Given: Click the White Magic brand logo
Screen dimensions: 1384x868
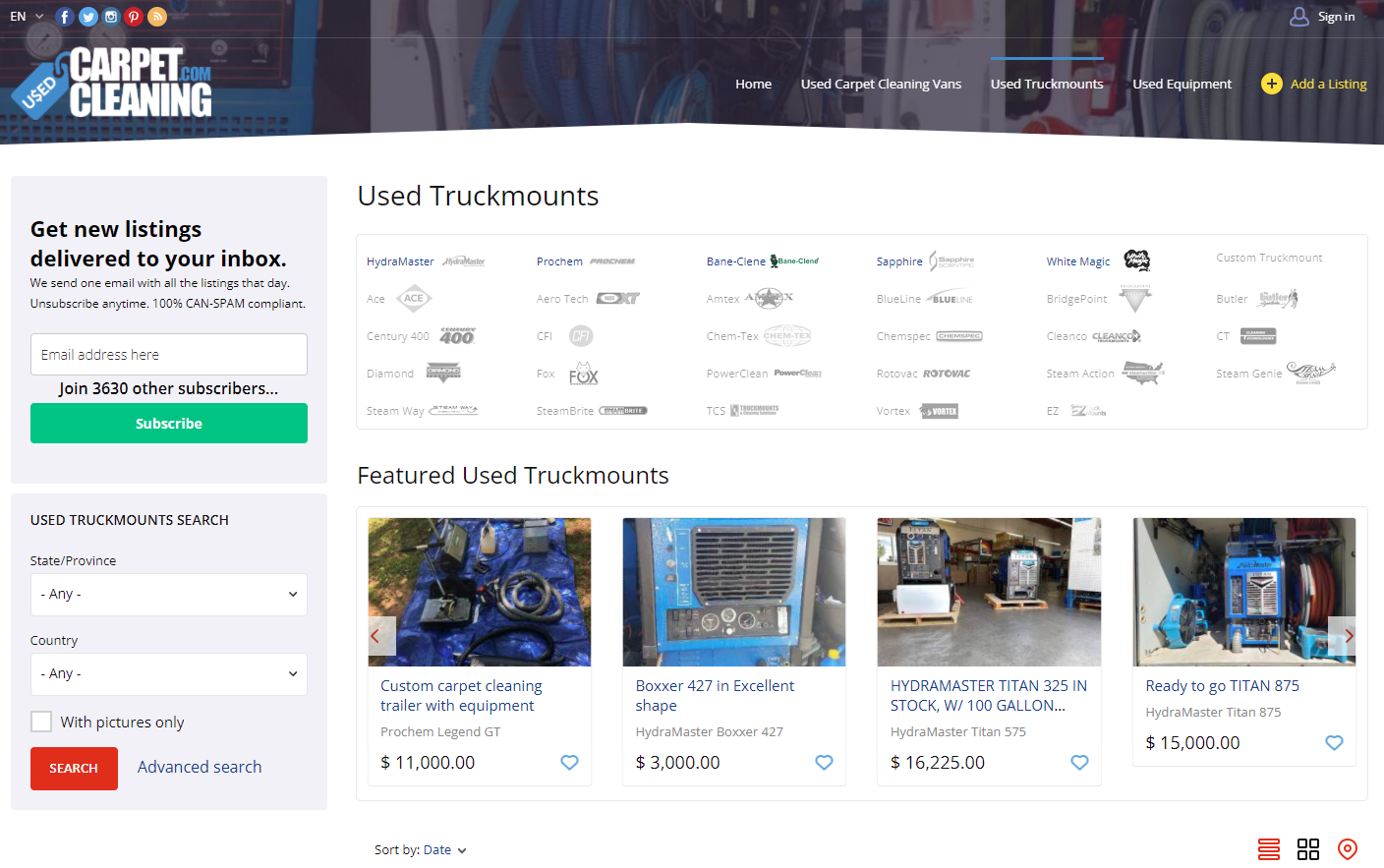Looking at the screenshot, I should click(1136, 260).
